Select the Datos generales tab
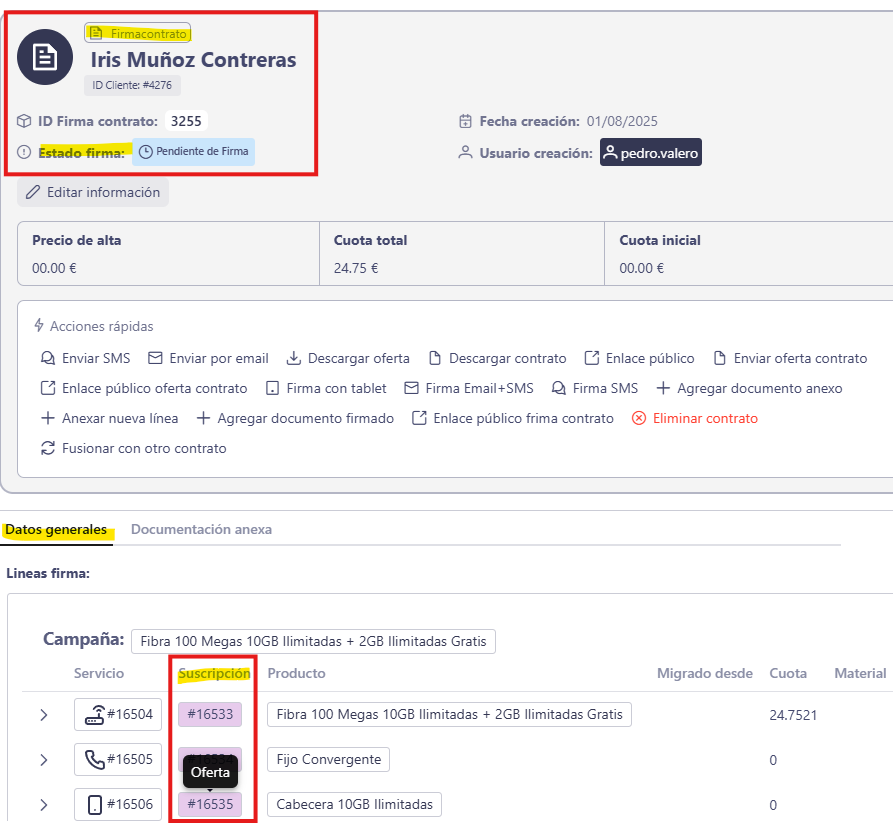 [x=56, y=529]
